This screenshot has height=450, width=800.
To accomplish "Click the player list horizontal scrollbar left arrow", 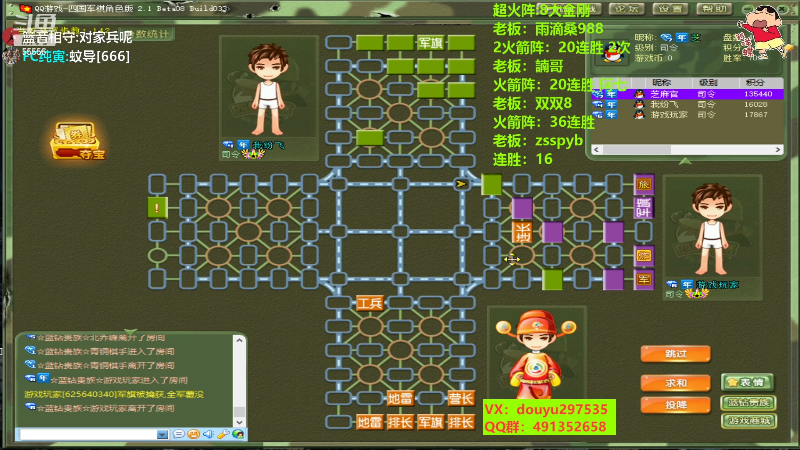I will coord(596,149).
